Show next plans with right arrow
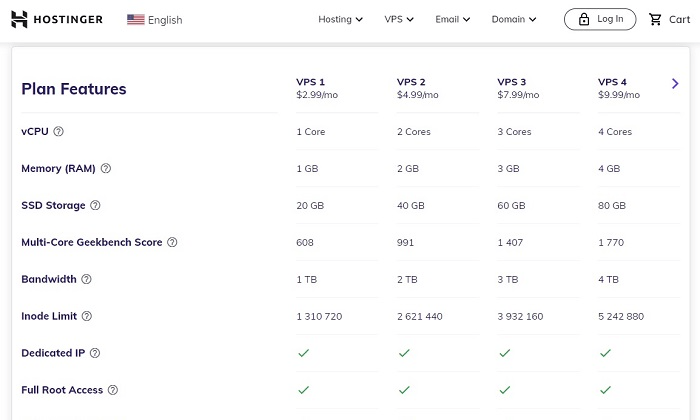The width and height of the screenshot is (700, 420). 675,83
